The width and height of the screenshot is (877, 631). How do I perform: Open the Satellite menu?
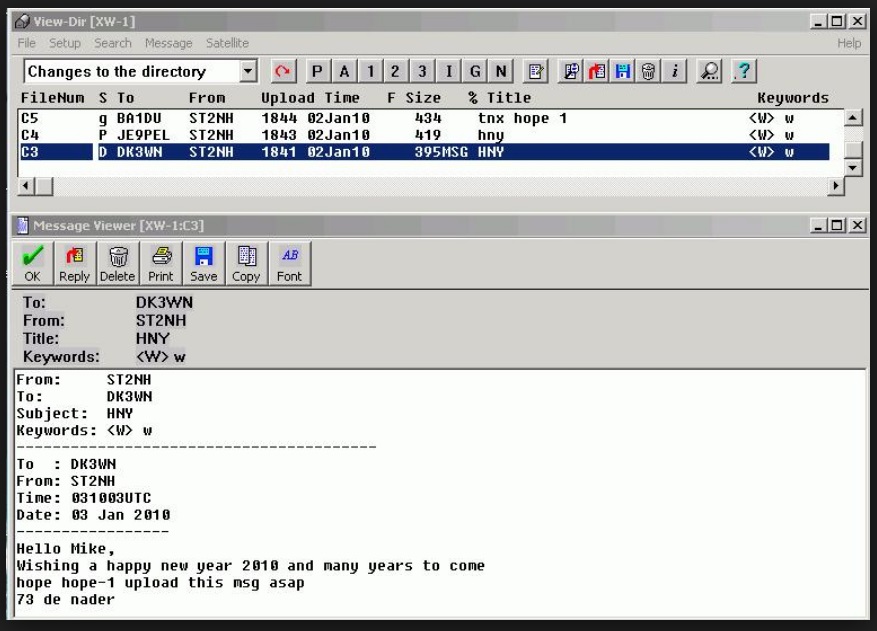[228, 43]
